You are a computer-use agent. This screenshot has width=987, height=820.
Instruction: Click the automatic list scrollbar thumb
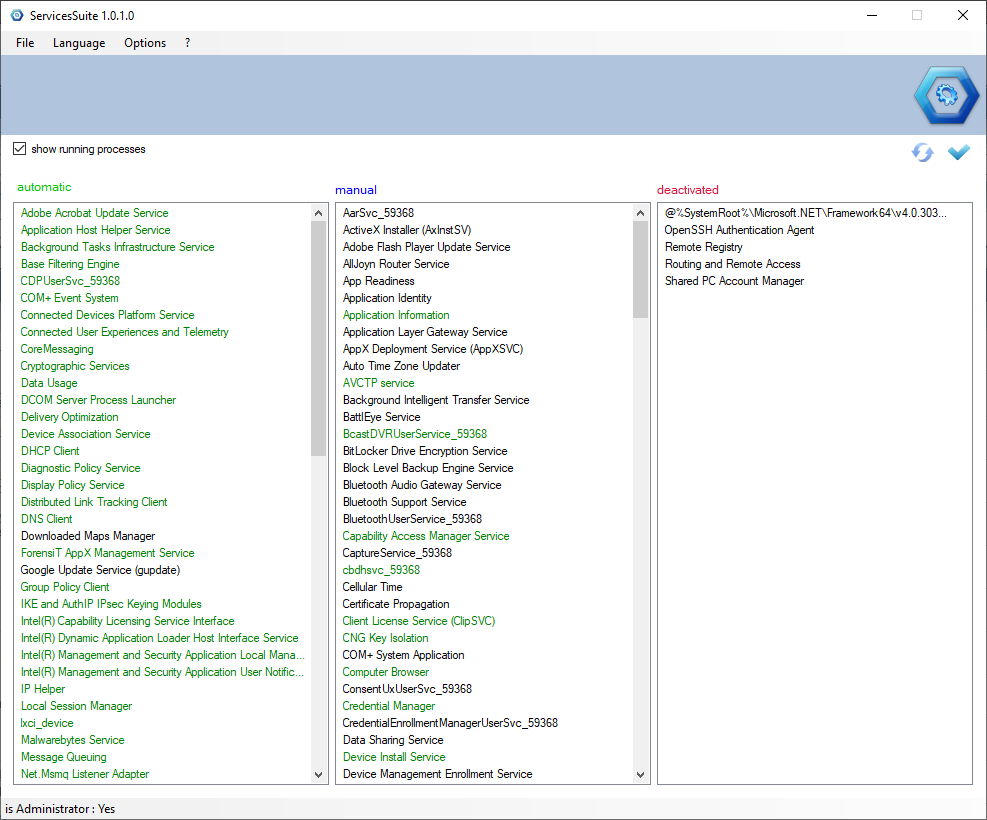pos(319,339)
